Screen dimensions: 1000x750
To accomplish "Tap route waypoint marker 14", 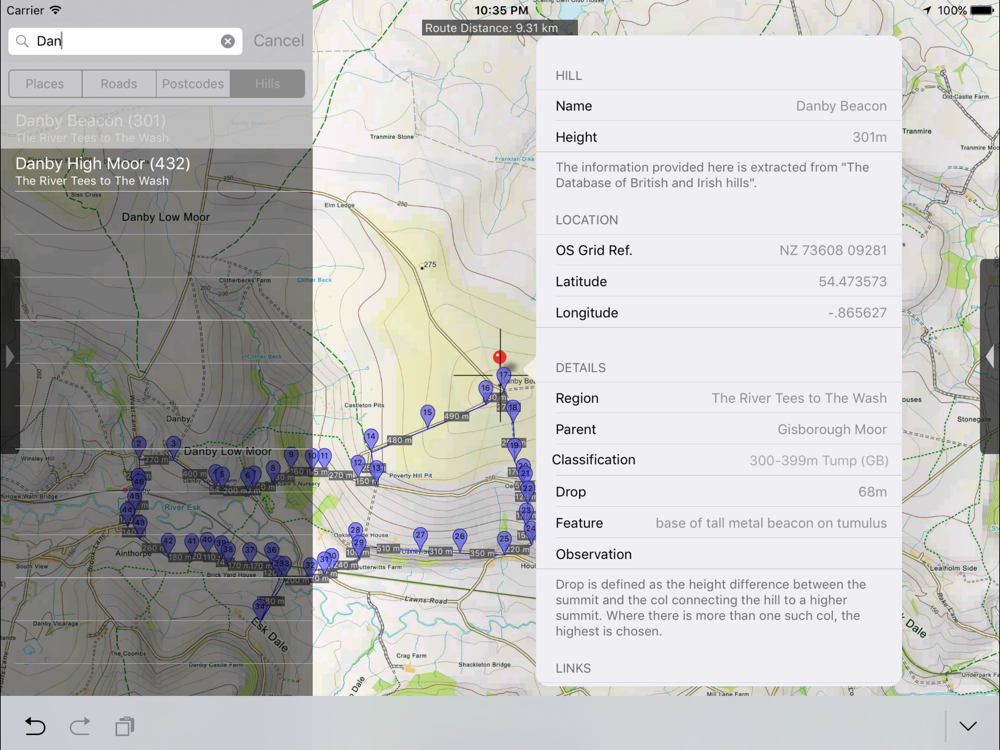I will pyautogui.click(x=371, y=438).
